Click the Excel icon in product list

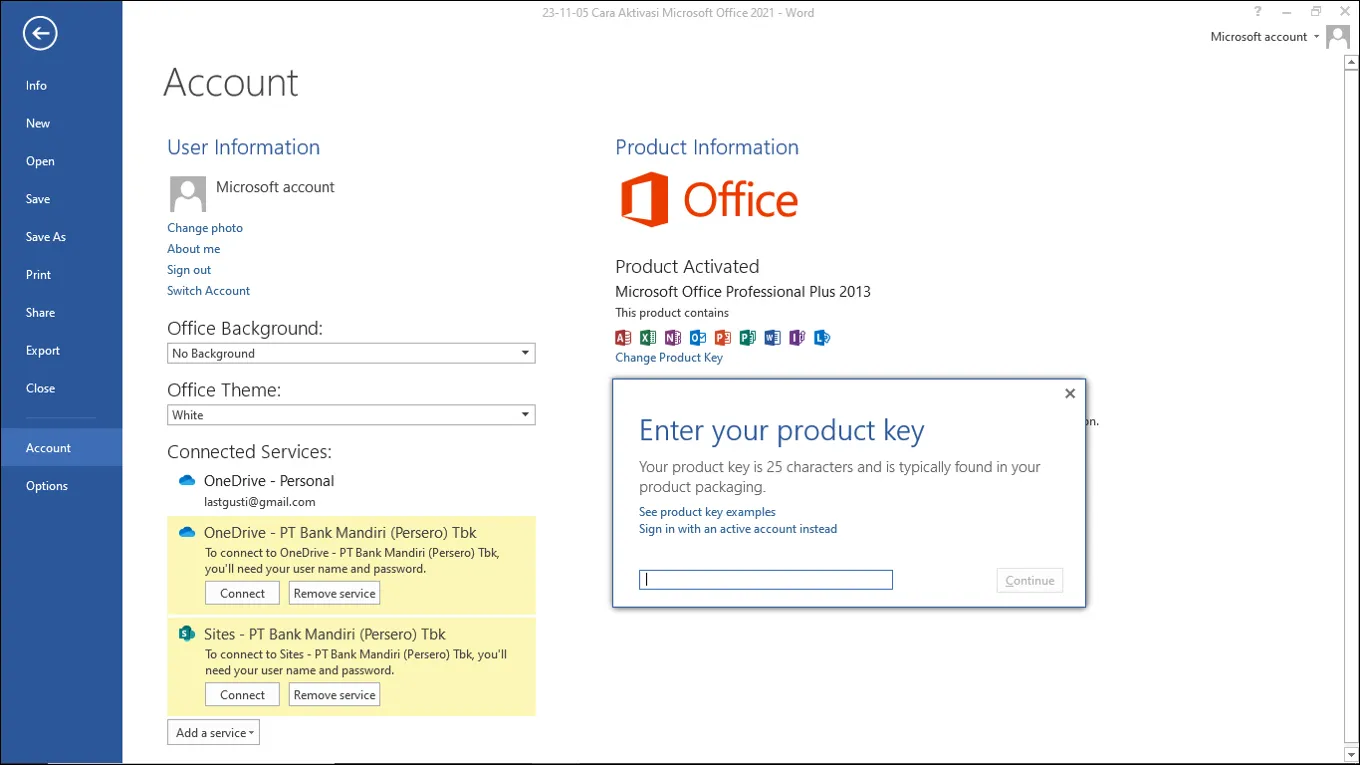tap(648, 338)
